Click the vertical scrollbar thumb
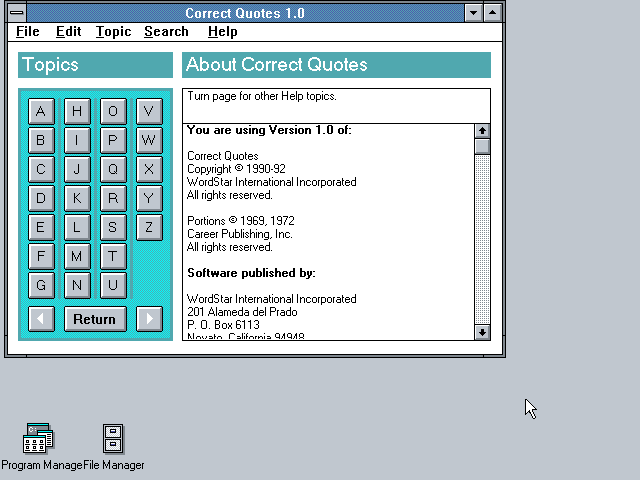Viewport: 640px width, 480px height. pyautogui.click(x=482, y=146)
